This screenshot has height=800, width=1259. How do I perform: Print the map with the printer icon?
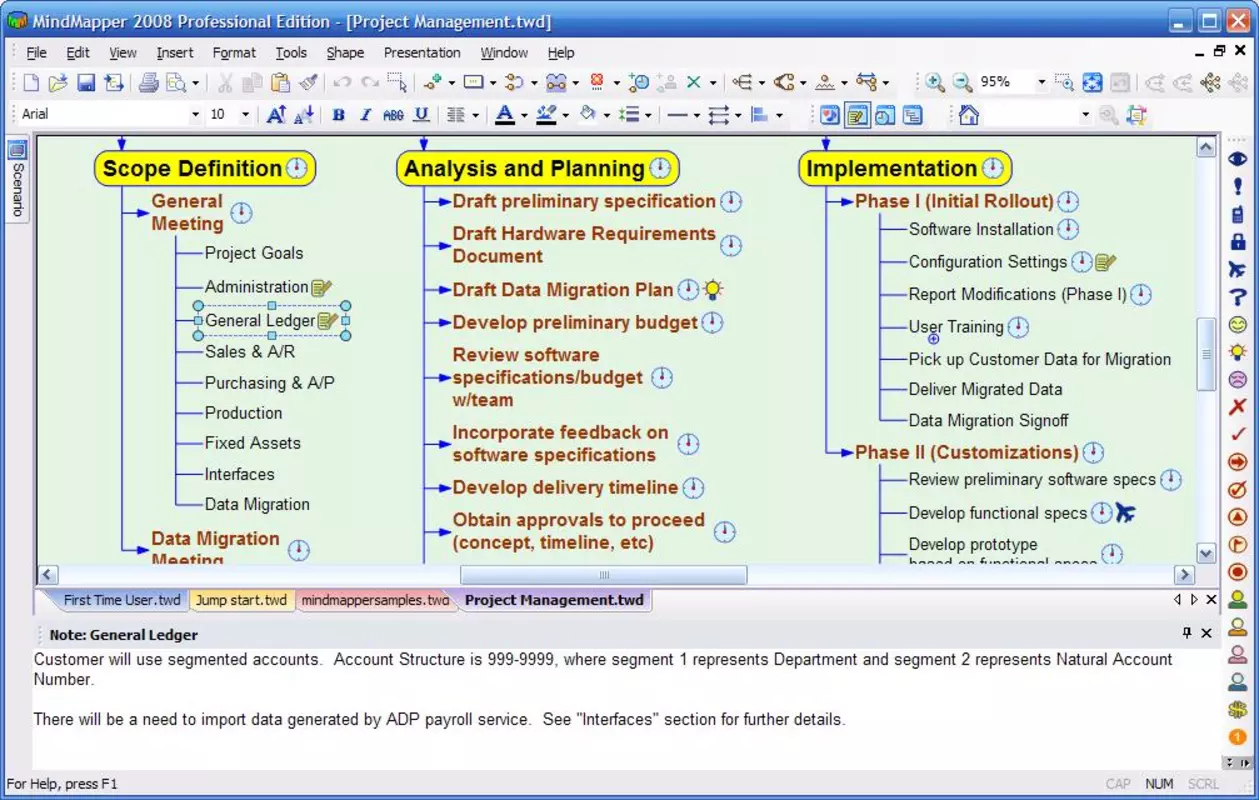pyautogui.click(x=148, y=83)
